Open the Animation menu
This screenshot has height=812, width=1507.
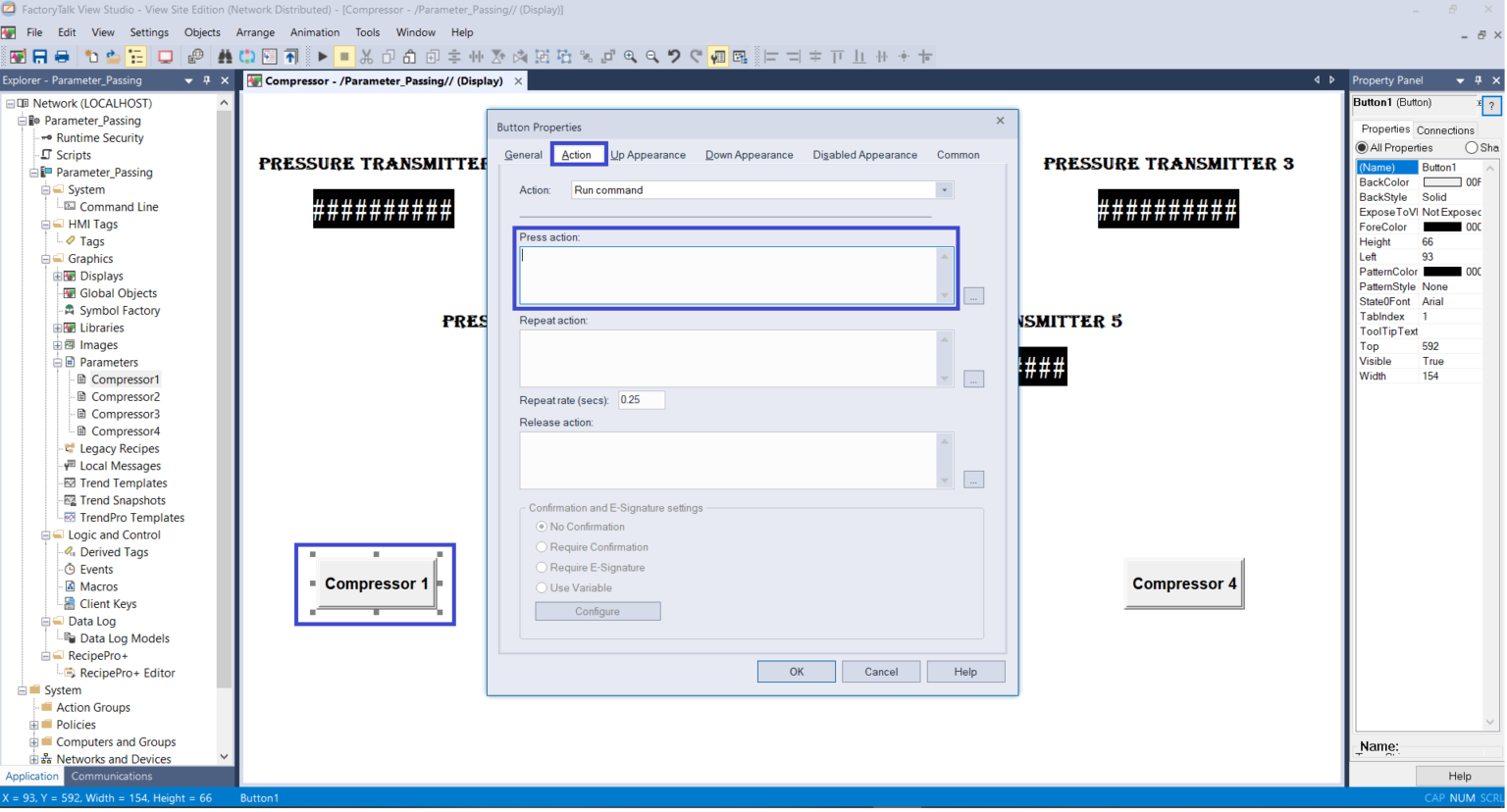pos(314,32)
